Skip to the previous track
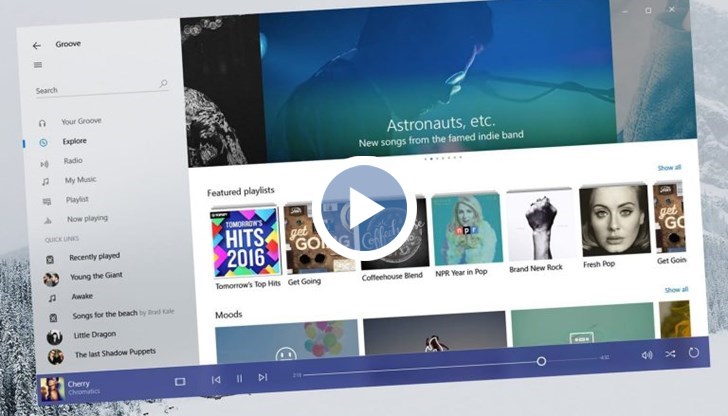 click(x=216, y=379)
